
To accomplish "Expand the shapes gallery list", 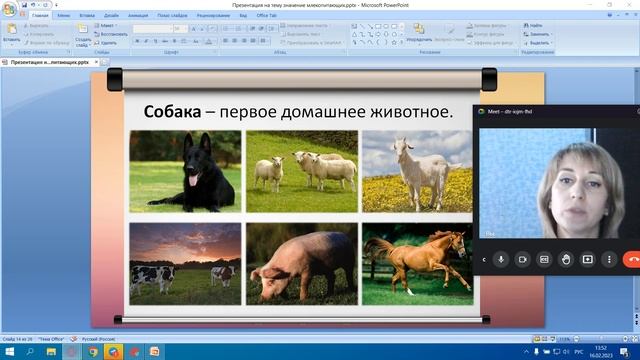I will coord(402,42).
